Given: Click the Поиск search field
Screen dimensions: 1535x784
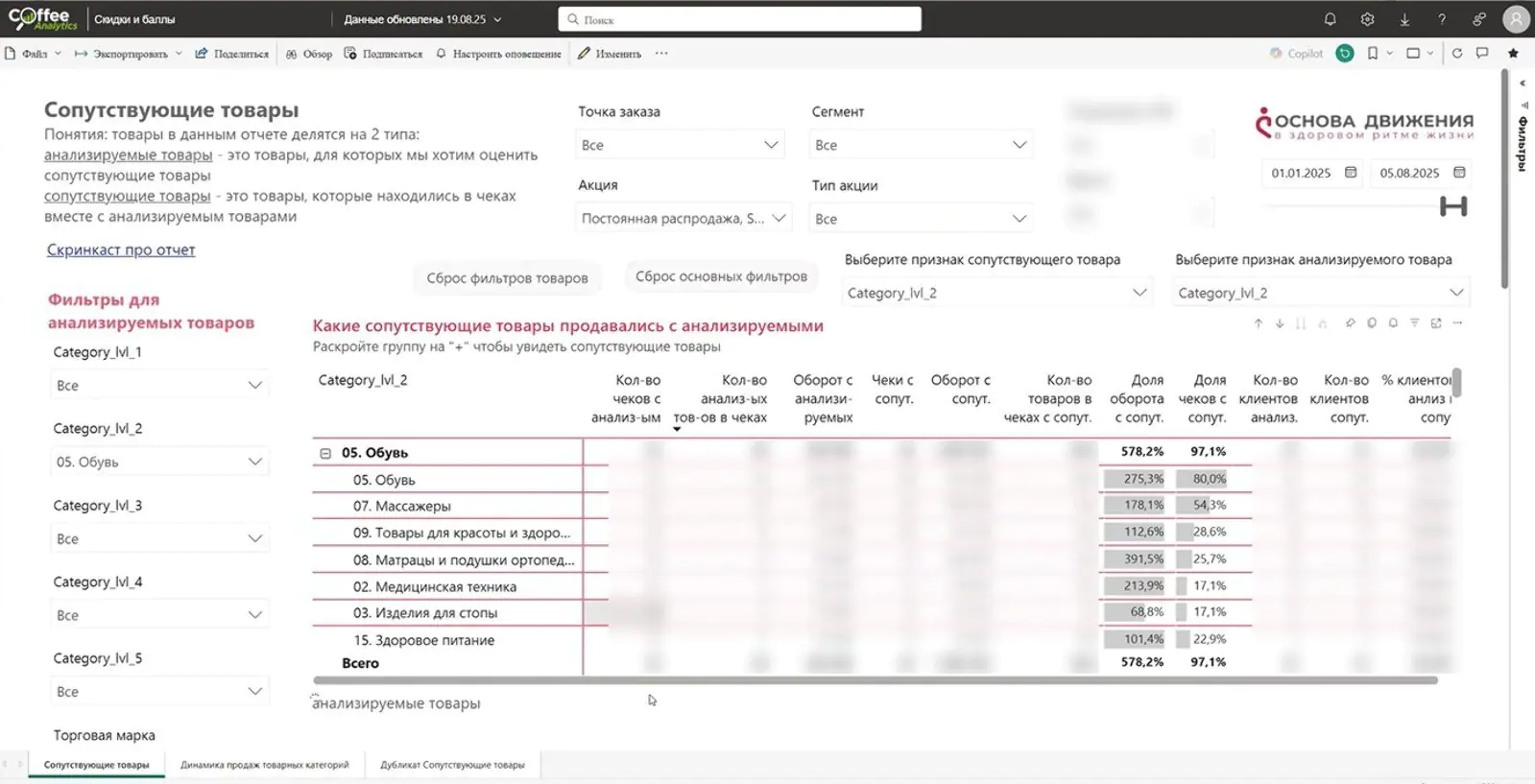Looking at the screenshot, I should (x=739, y=19).
